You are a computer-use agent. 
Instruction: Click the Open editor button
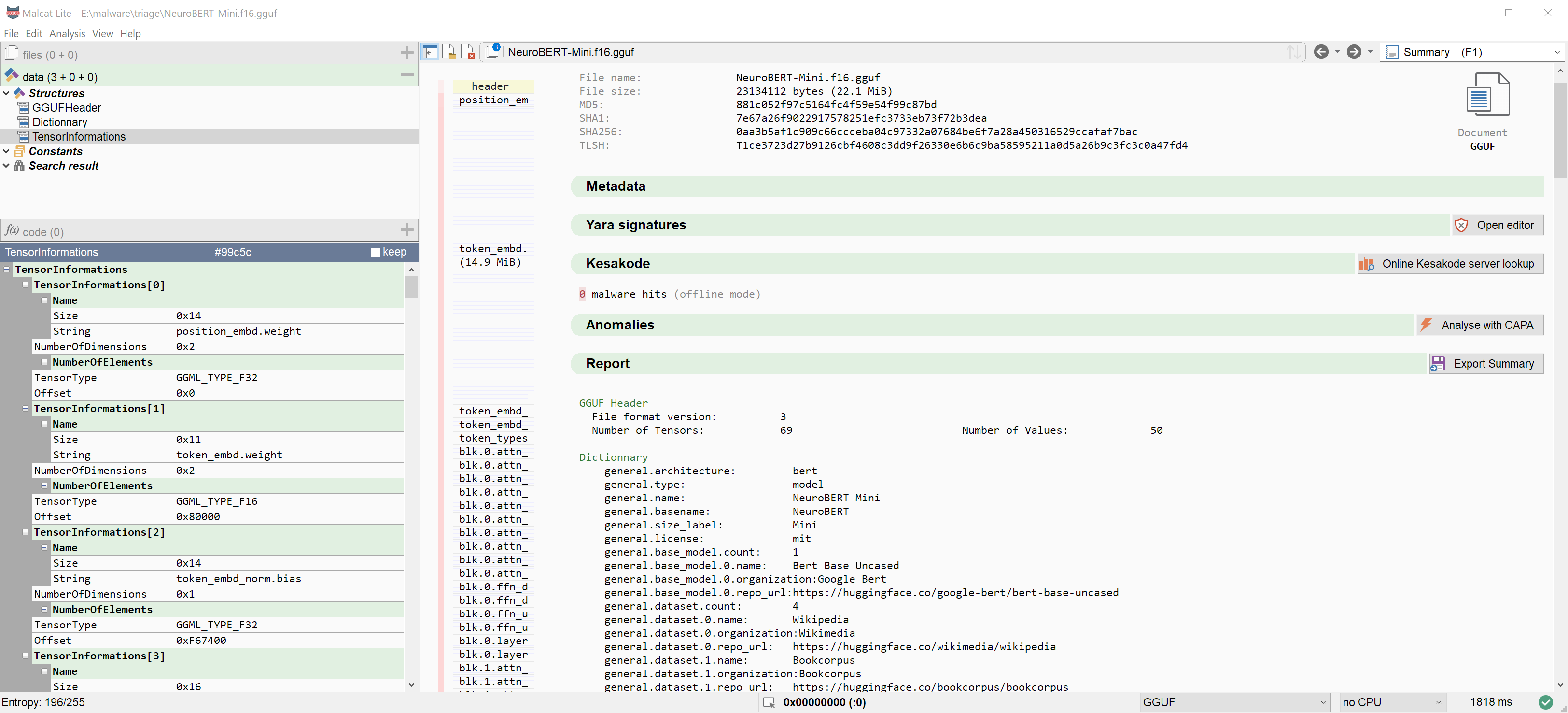(1498, 225)
